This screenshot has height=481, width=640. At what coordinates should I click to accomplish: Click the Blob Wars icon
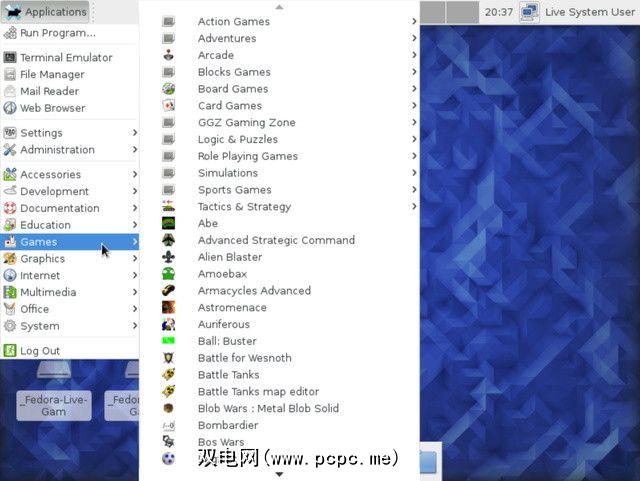point(169,408)
